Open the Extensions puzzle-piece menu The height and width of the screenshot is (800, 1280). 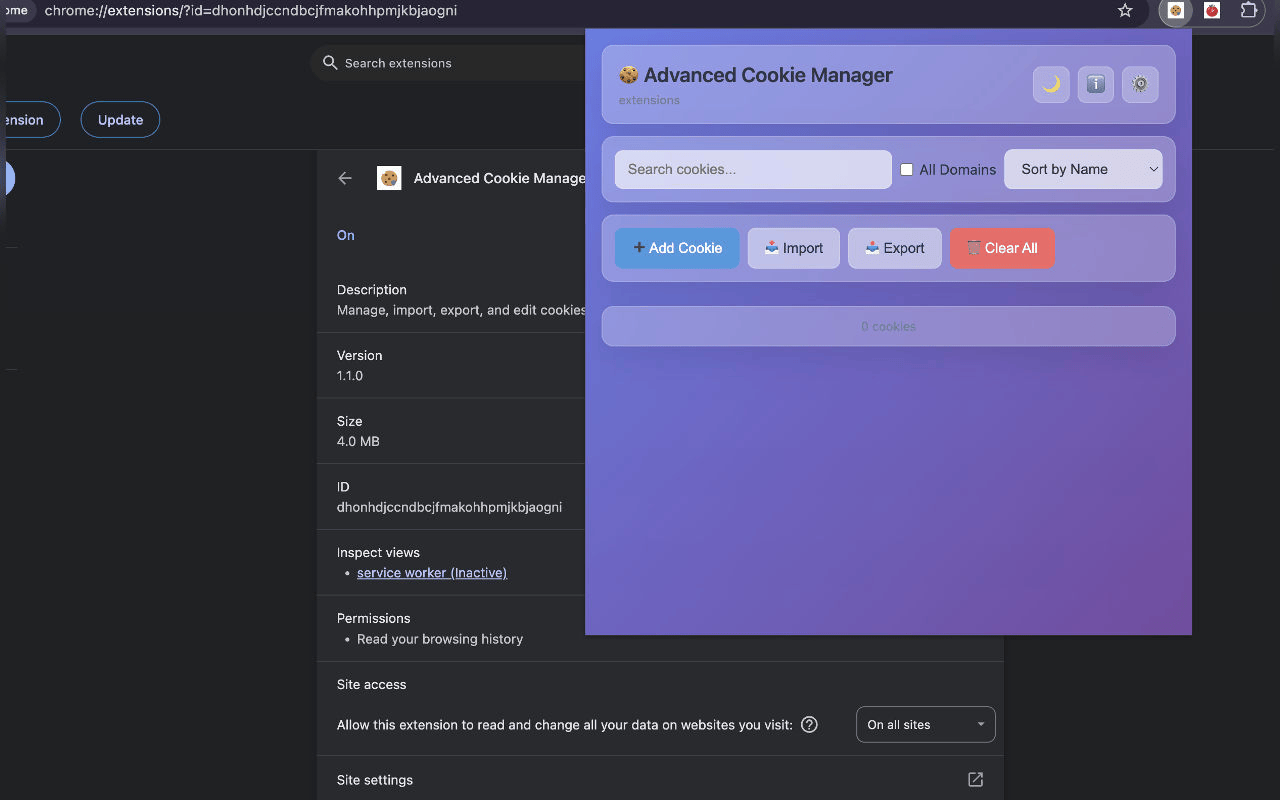[x=1249, y=11]
